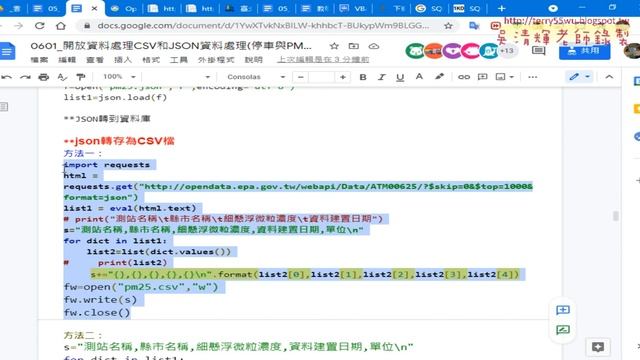
Task: Show the +13 additional collaborators
Action: pos(507,51)
